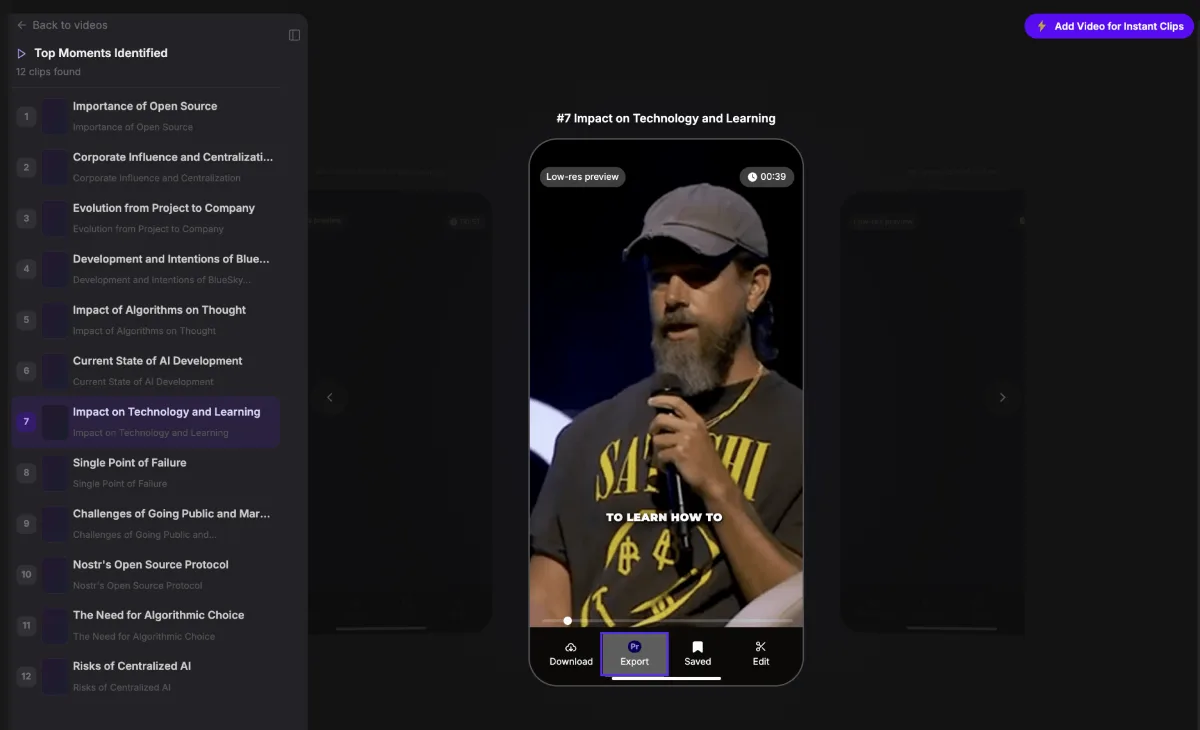This screenshot has height=730, width=1200.
Task: Click the Saved bookmark icon
Action: 698,647
